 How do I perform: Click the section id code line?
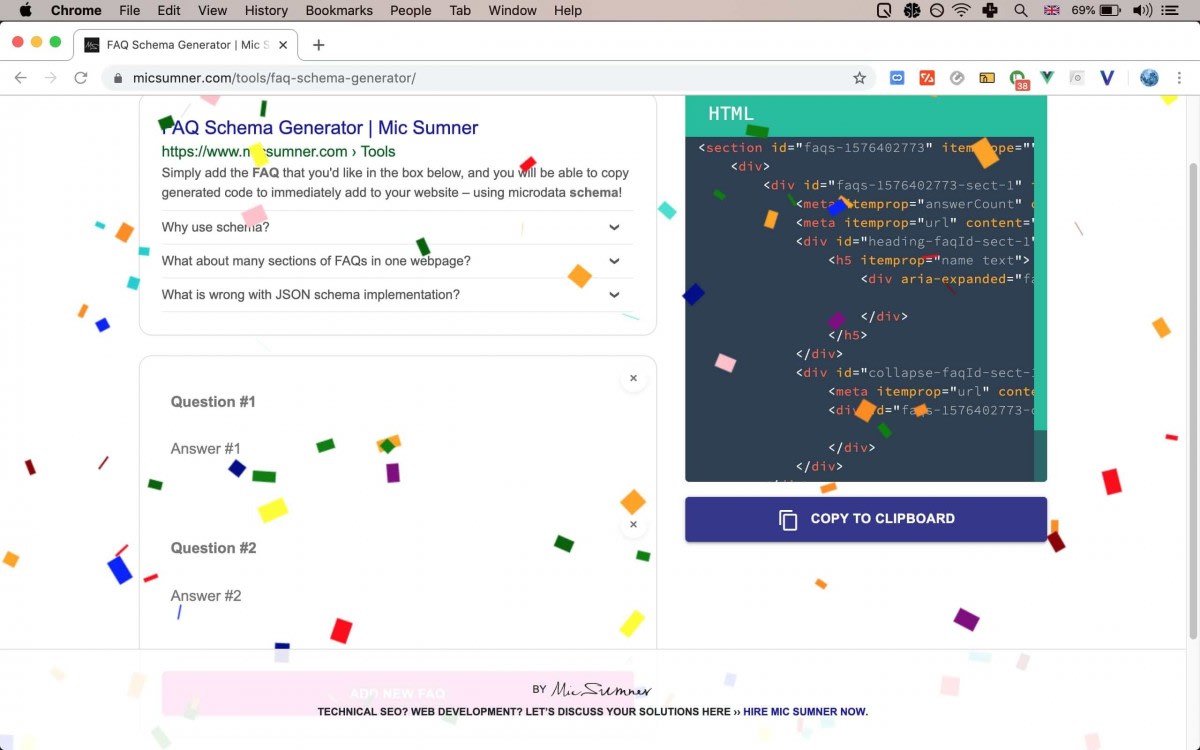(866, 148)
